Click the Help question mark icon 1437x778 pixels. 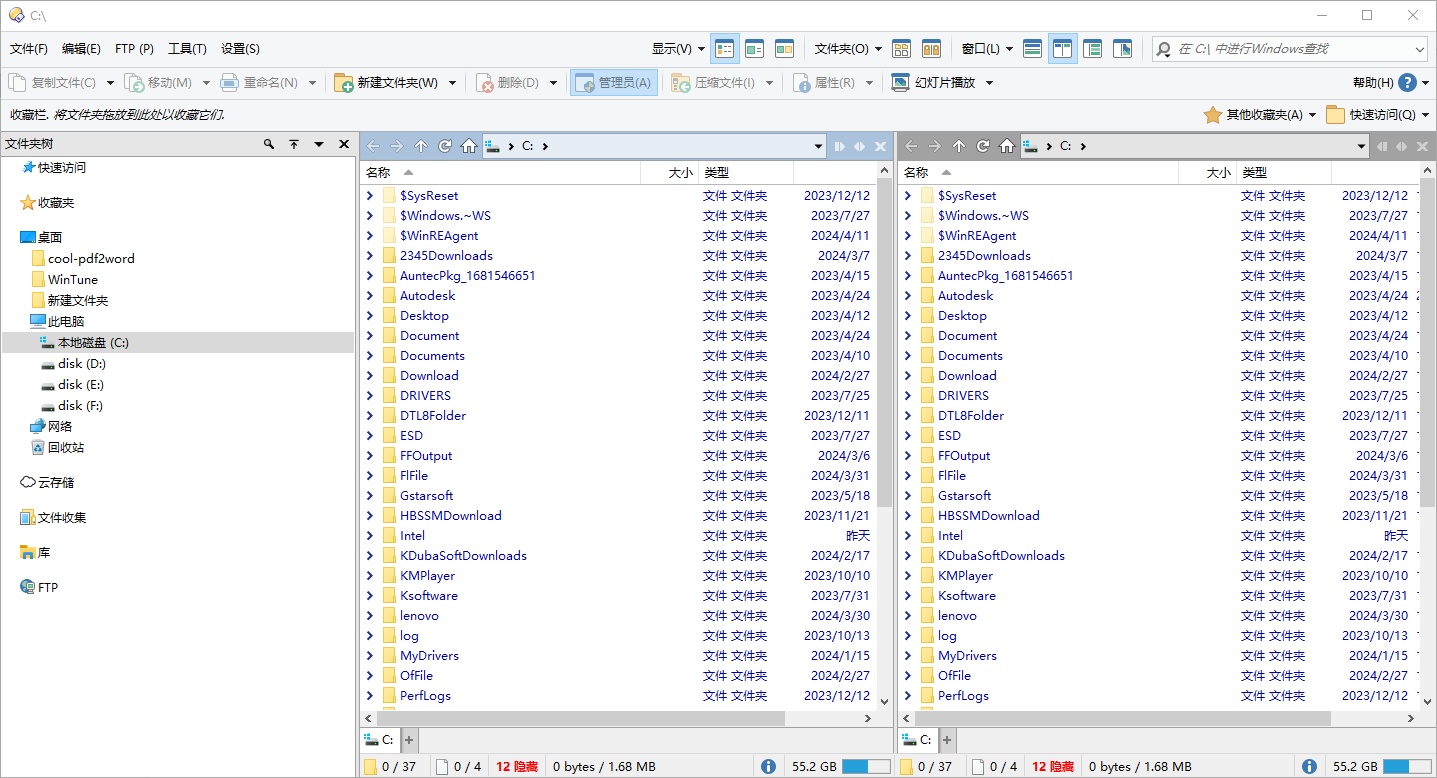pyautogui.click(x=1407, y=83)
